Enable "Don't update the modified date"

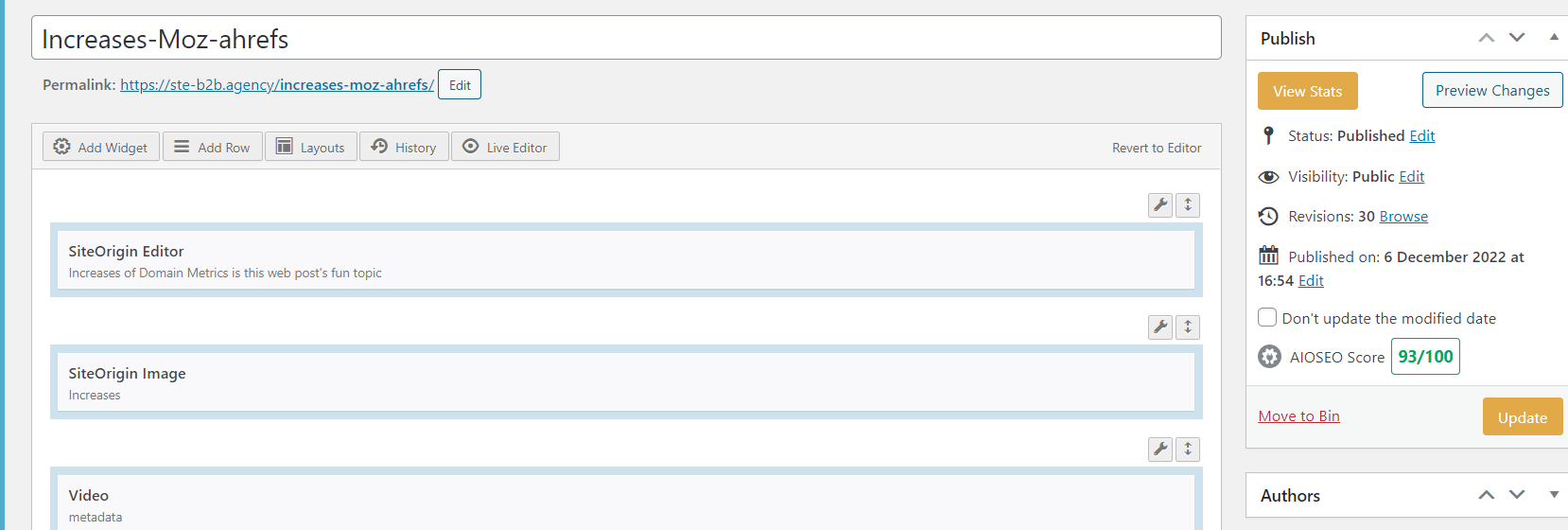point(1267,317)
